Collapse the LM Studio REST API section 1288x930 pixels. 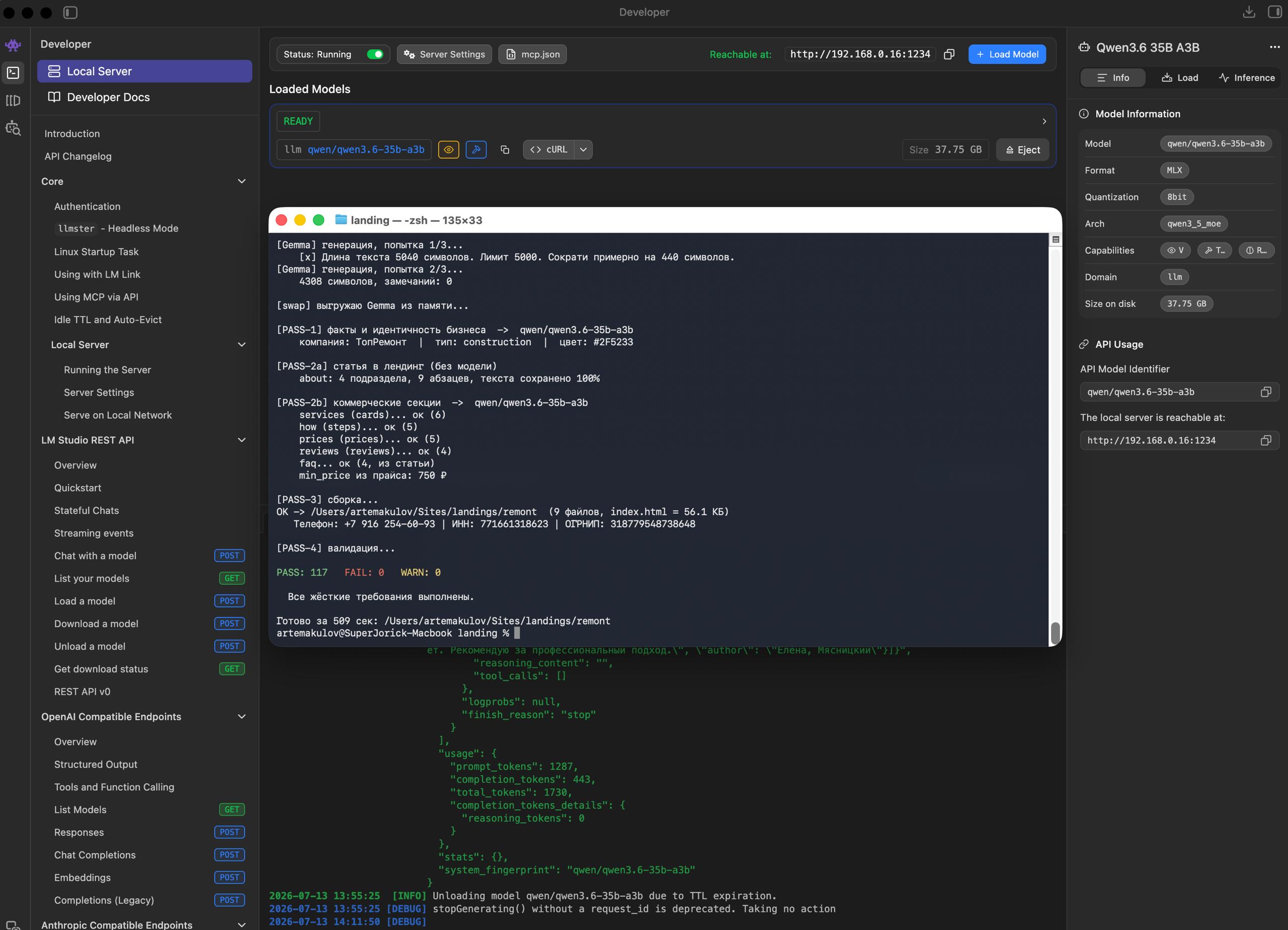(x=242, y=440)
